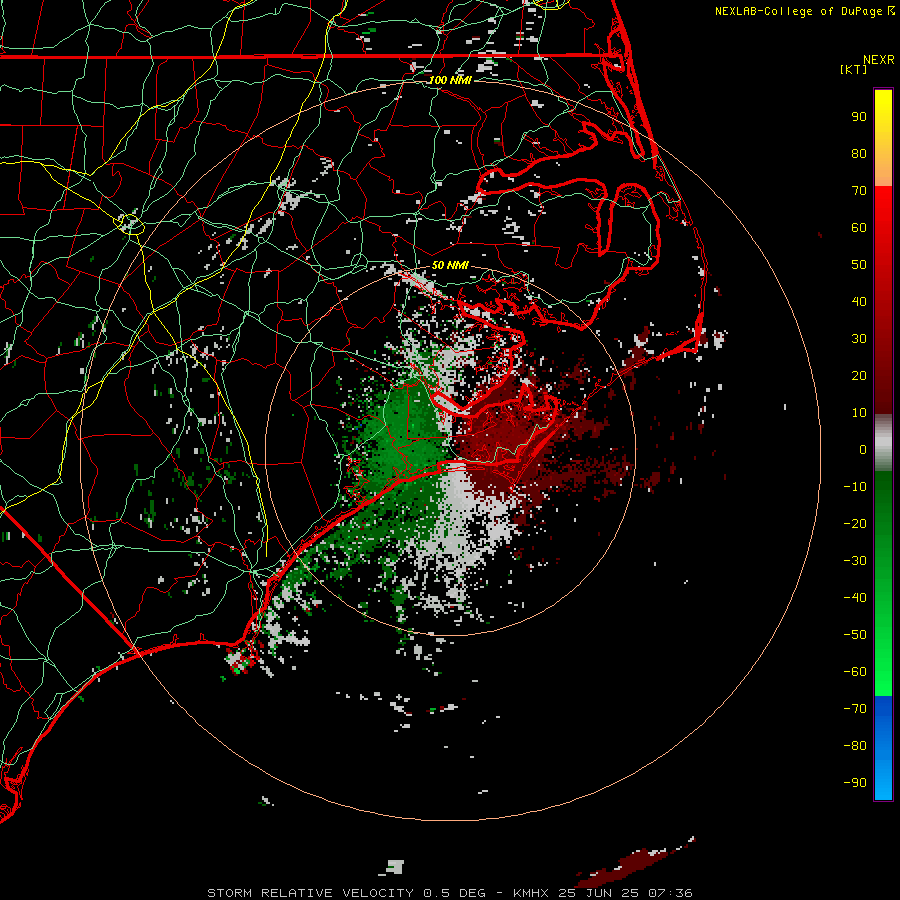The height and width of the screenshot is (900, 900).
Task: Click the yellow top segment of velocity color bar
Action: click(x=883, y=138)
